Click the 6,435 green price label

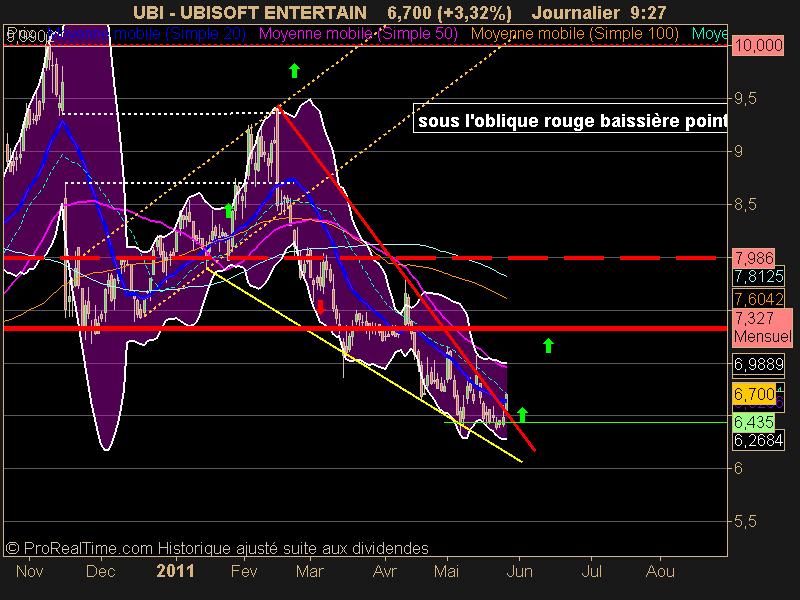click(x=754, y=422)
